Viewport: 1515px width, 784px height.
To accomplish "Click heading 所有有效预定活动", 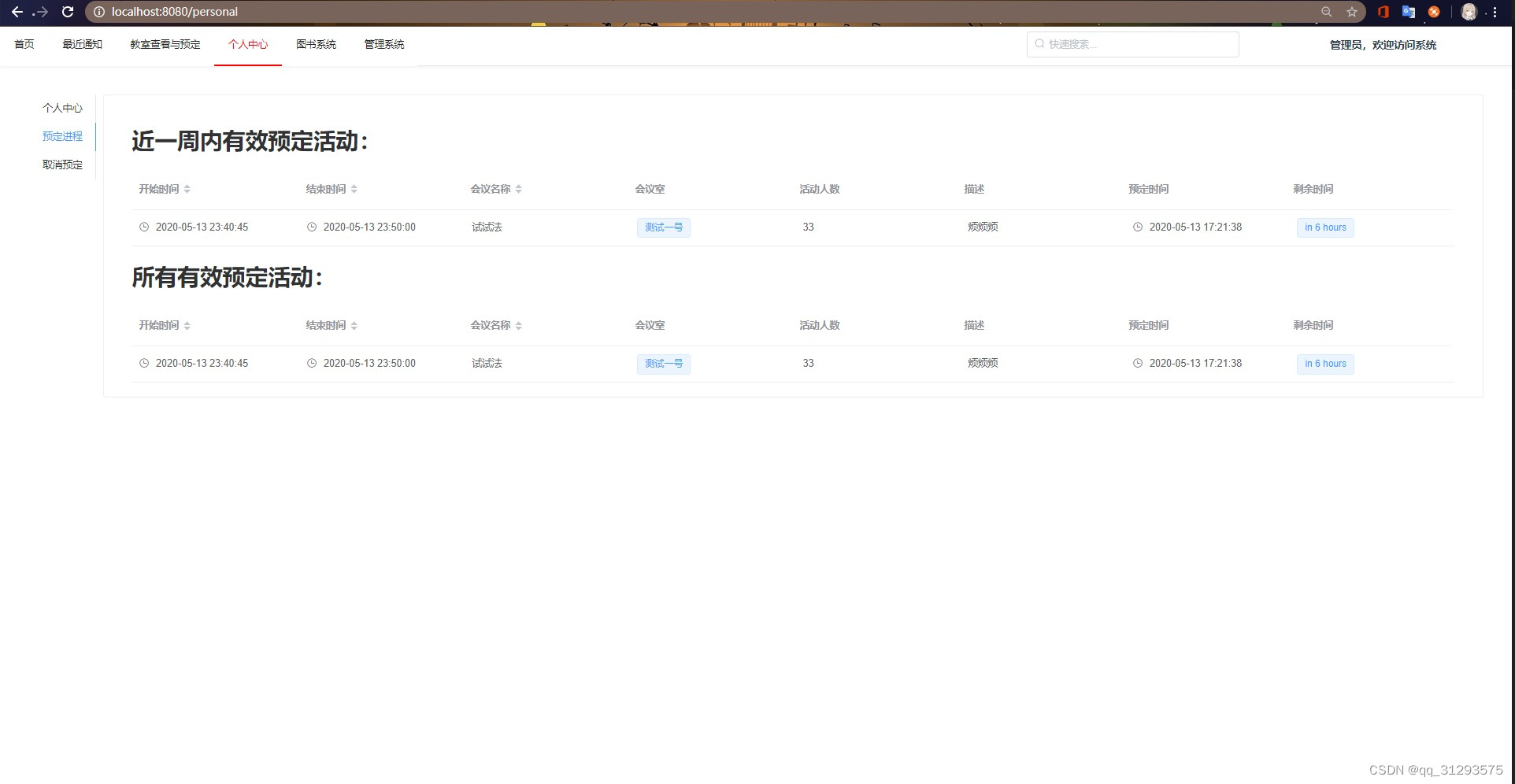I will pos(227,278).
